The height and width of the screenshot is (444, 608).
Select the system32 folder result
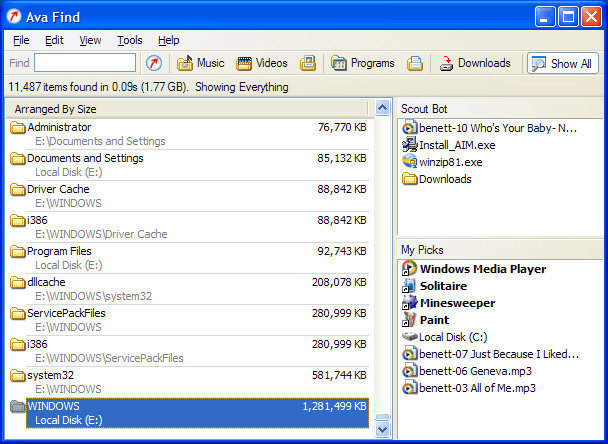188,382
